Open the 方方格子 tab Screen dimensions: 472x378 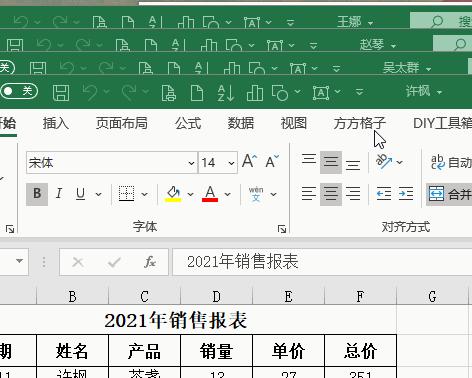click(x=360, y=123)
